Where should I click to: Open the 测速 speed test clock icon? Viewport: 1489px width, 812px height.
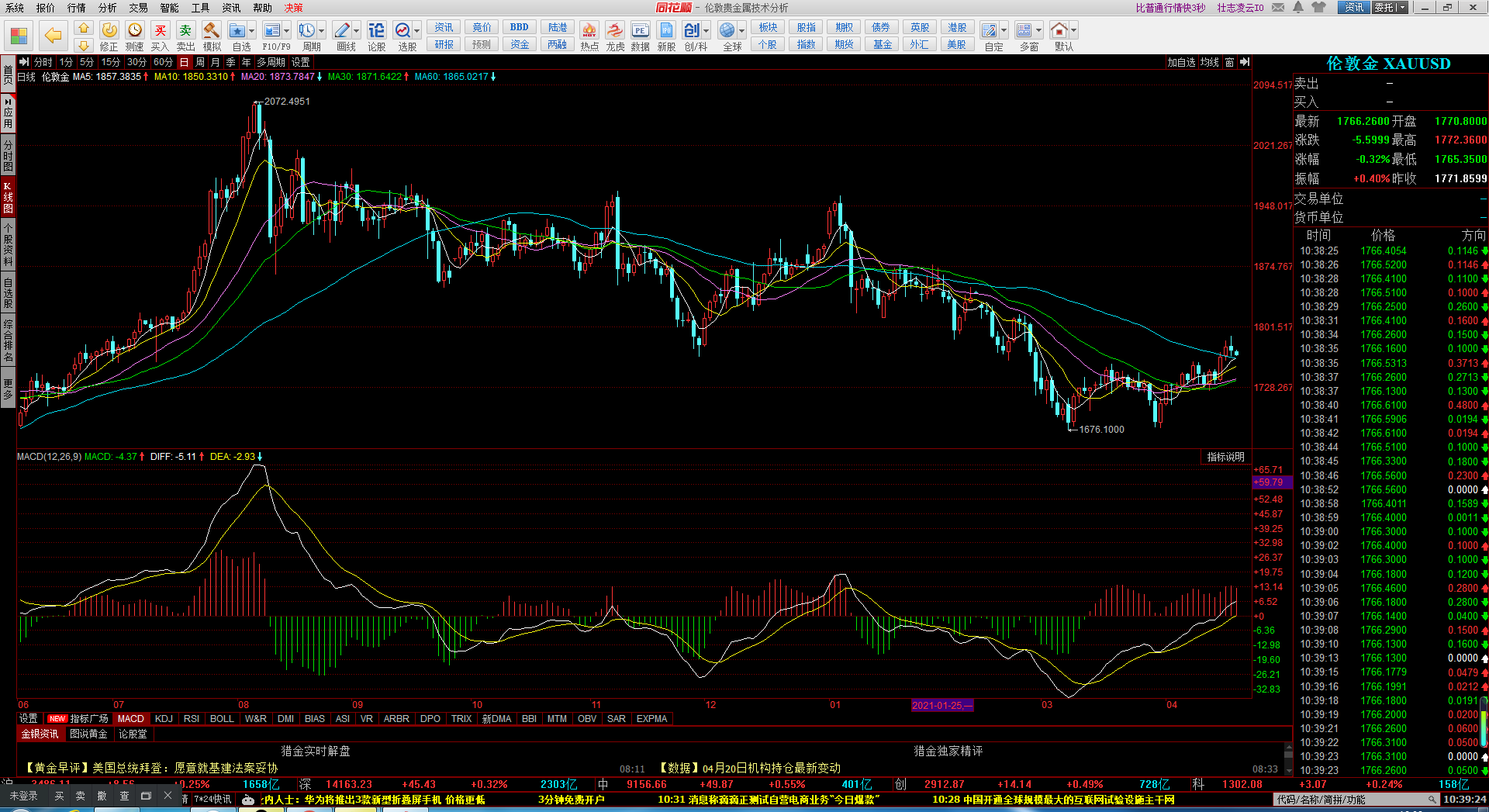pyautogui.click(x=135, y=30)
